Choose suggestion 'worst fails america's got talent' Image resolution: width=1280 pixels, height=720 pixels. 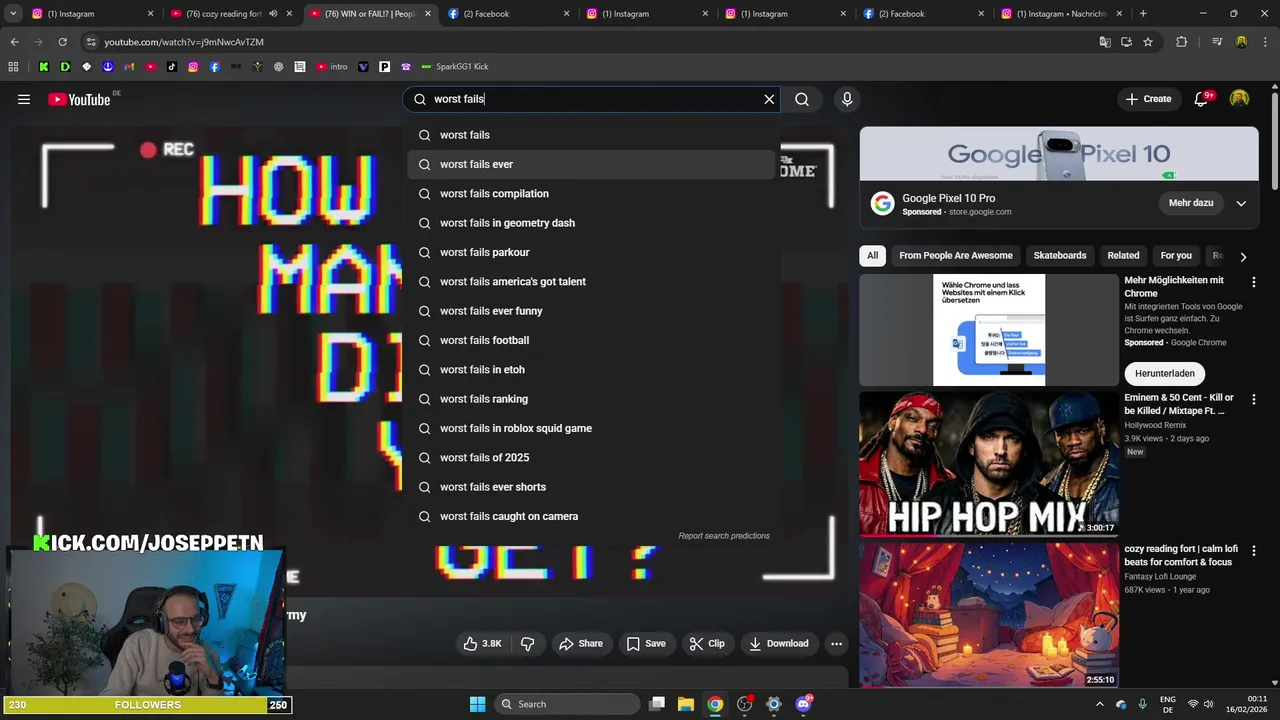point(593,282)
